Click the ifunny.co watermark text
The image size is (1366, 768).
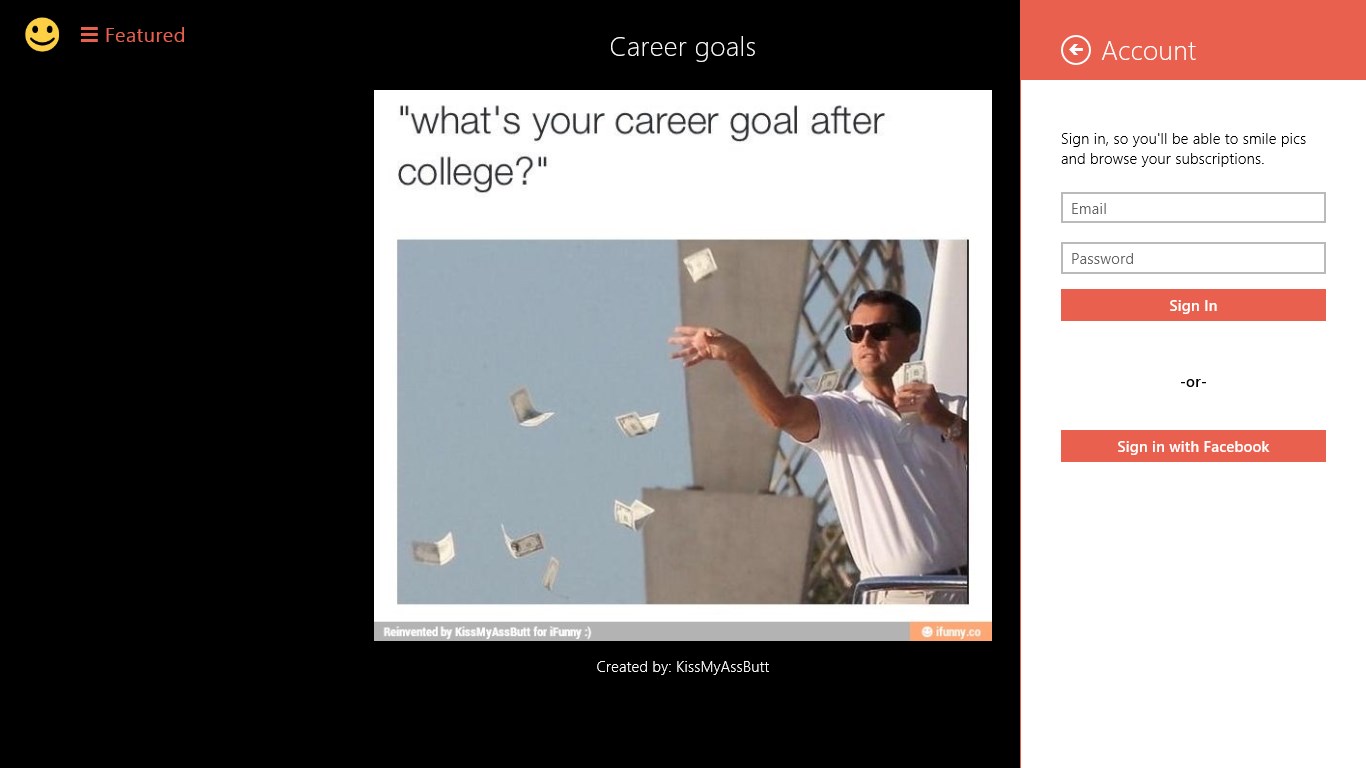pos(957,632)
